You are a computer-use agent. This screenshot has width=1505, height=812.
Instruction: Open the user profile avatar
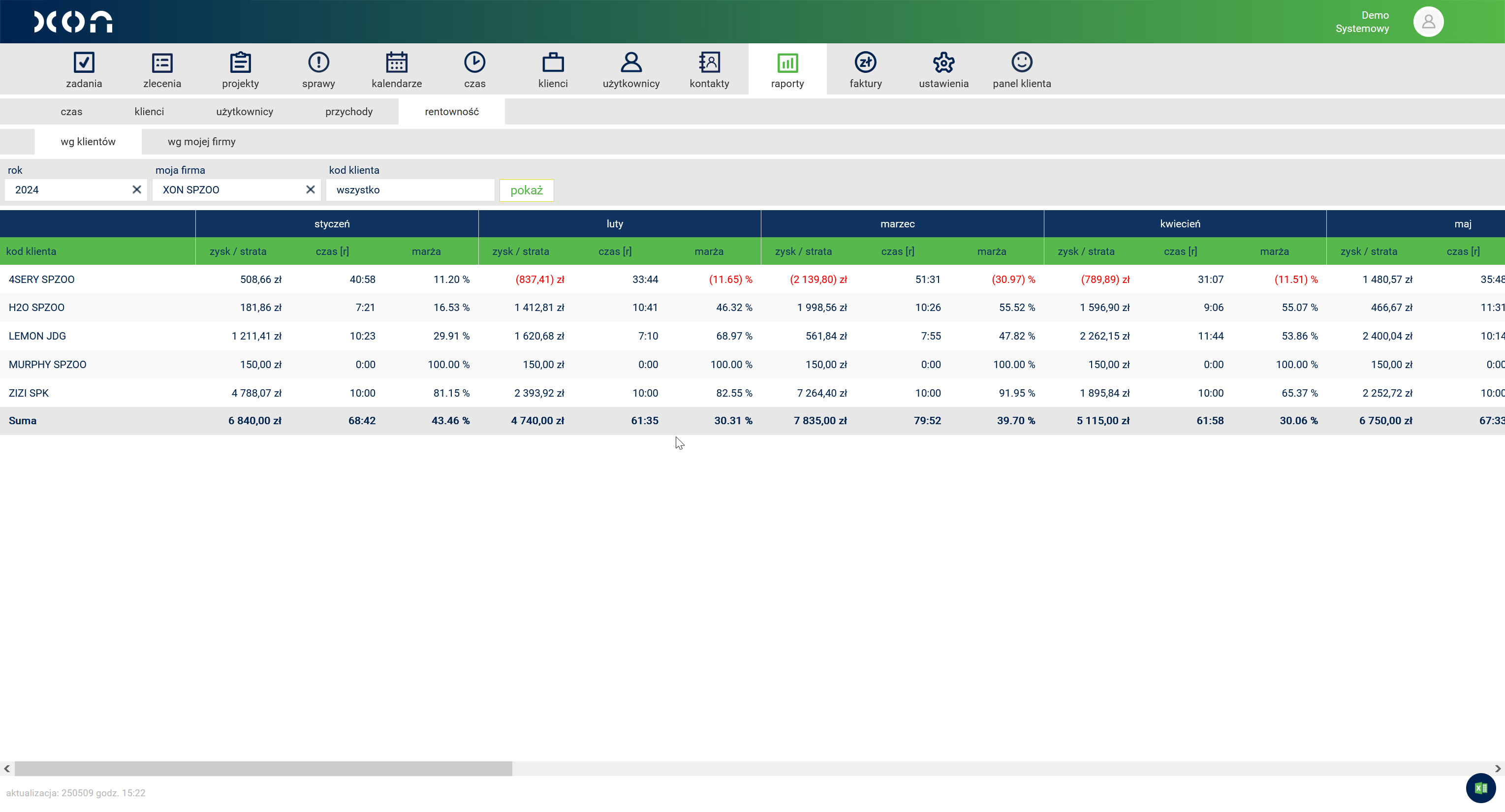(1428, 22)
